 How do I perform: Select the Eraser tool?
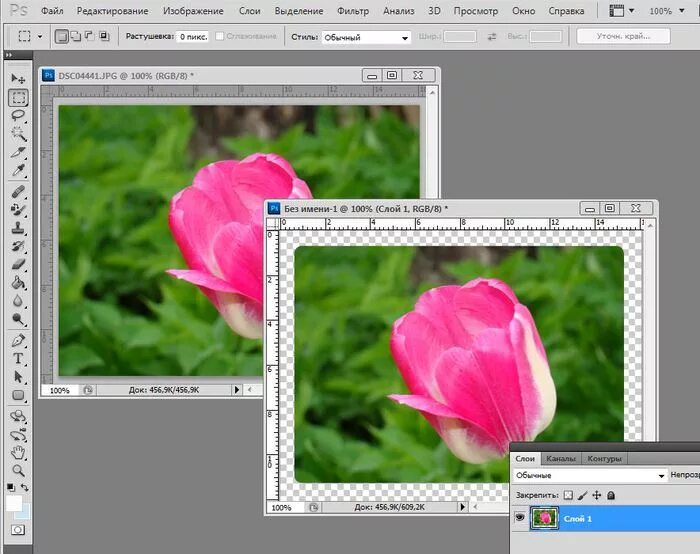pos(18,264)
